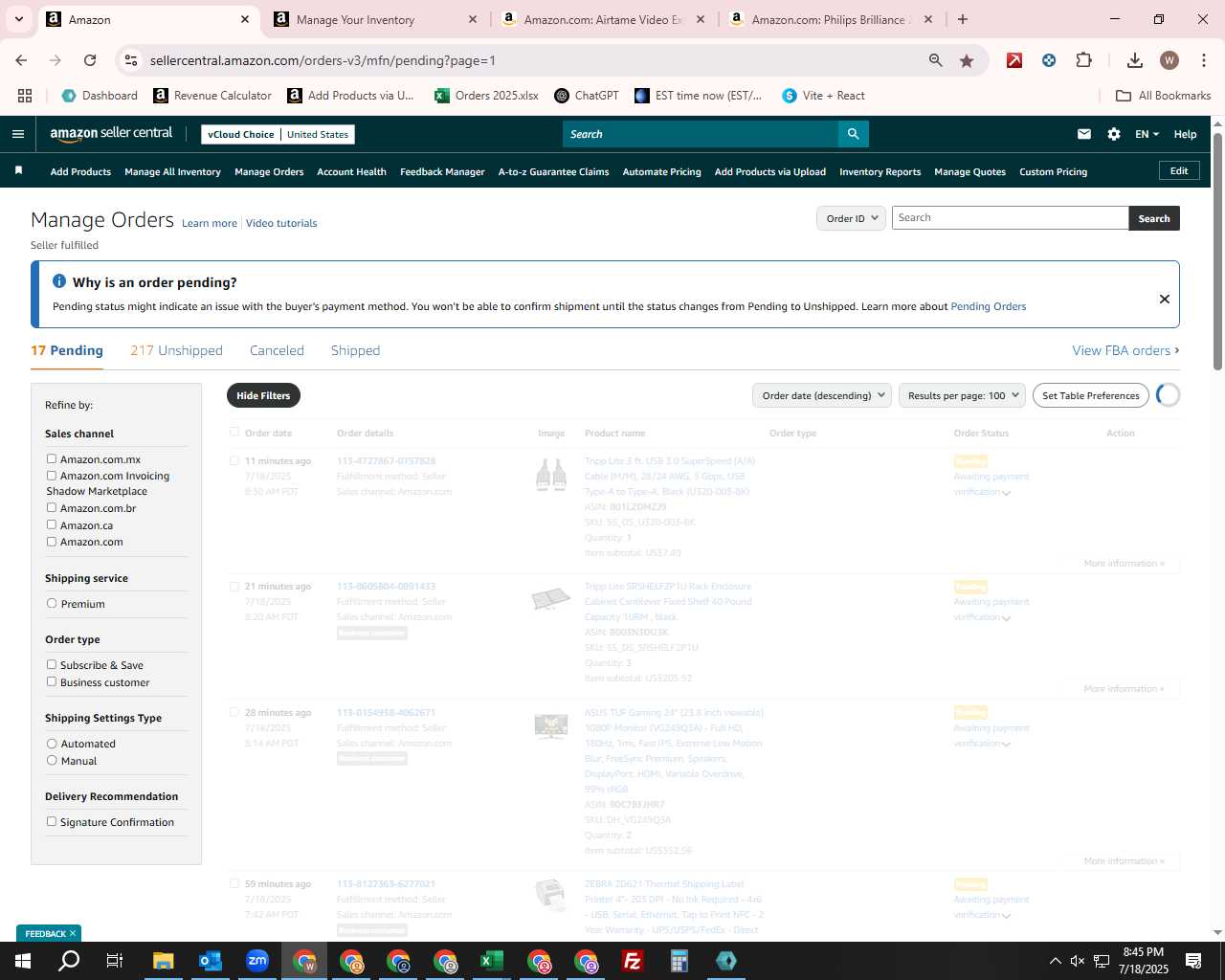
Task: Open Windows taskbar search
Action: coord(69,961)
